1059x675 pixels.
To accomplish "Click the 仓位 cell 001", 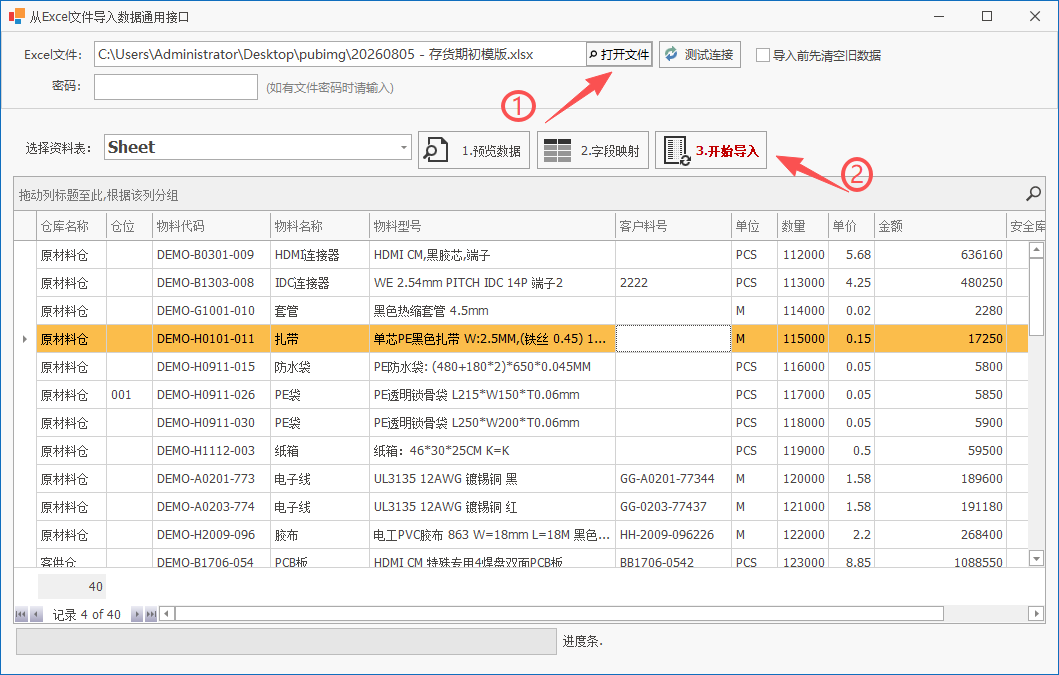I will click(130, 395).
